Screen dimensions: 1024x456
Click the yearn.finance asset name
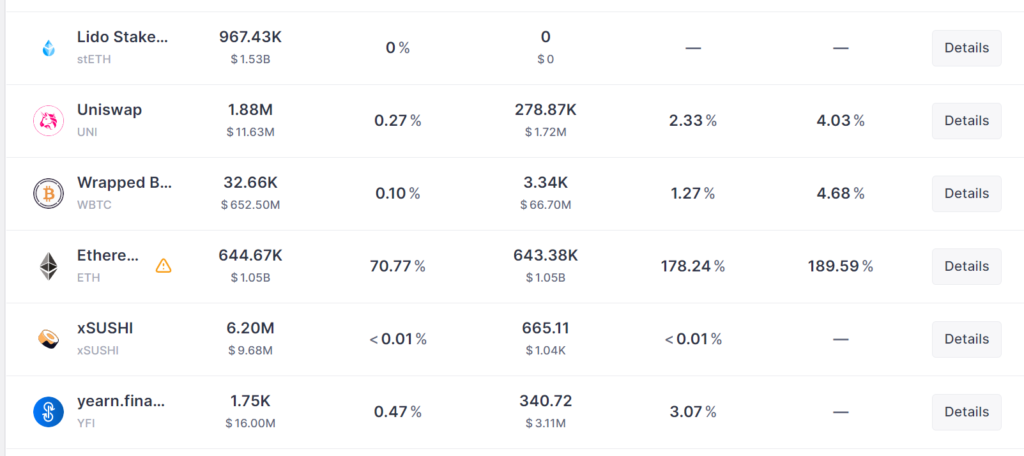pyautogui.click(x=120, y=401)
